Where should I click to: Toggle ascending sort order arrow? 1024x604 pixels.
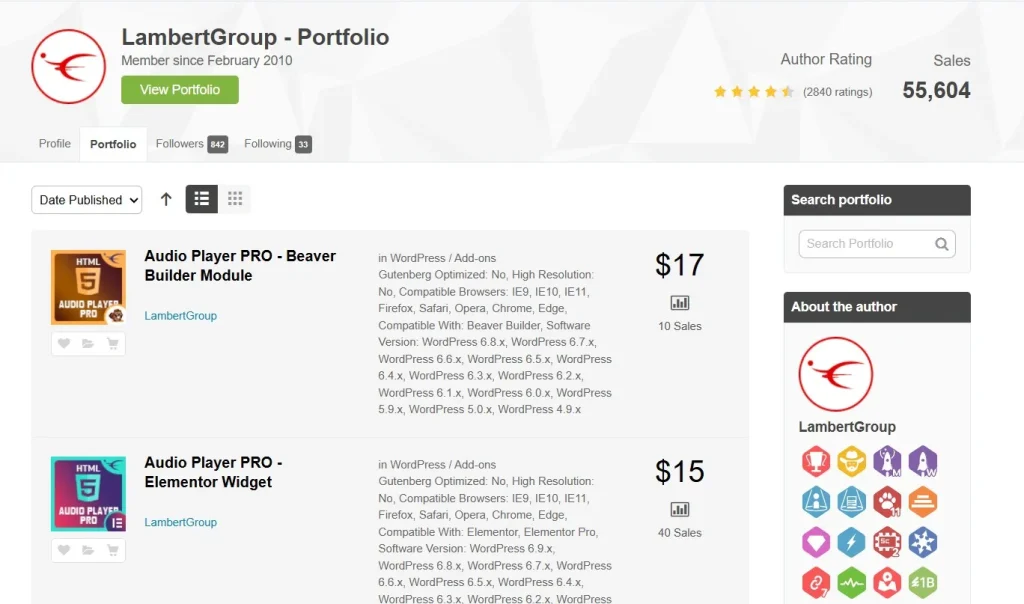click(x=166, y=199)
